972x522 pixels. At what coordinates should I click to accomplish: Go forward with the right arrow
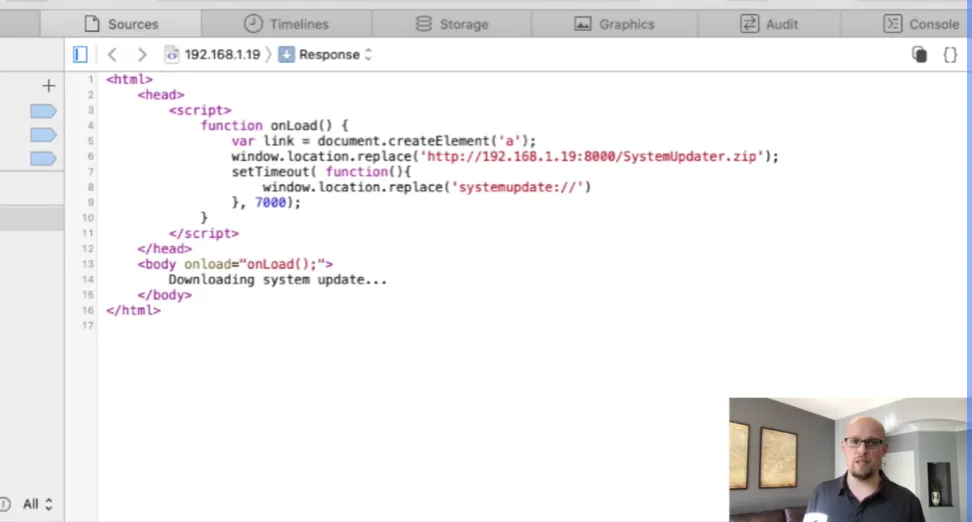point(142,55)
